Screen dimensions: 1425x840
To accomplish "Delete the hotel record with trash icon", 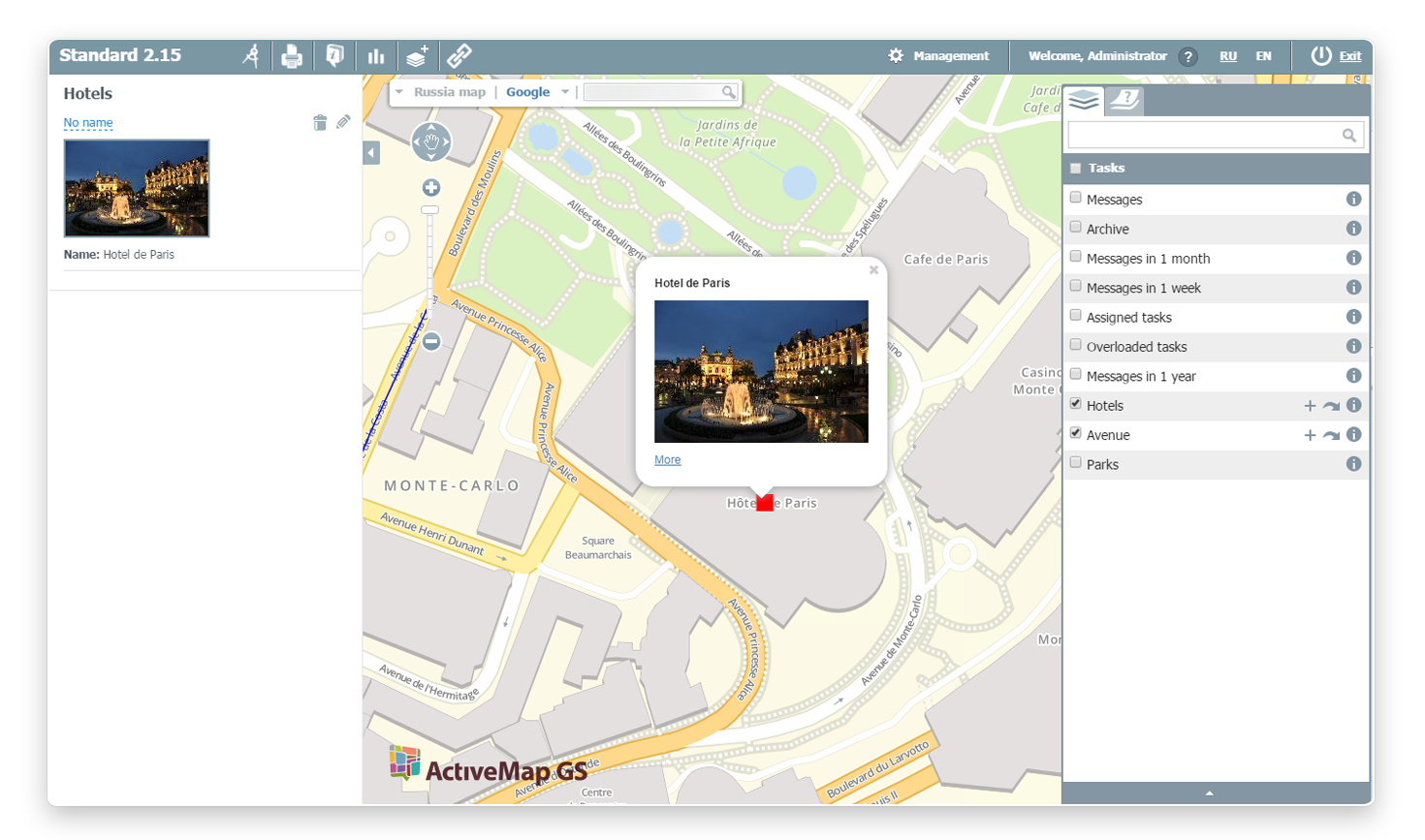I will pos(320,122).
